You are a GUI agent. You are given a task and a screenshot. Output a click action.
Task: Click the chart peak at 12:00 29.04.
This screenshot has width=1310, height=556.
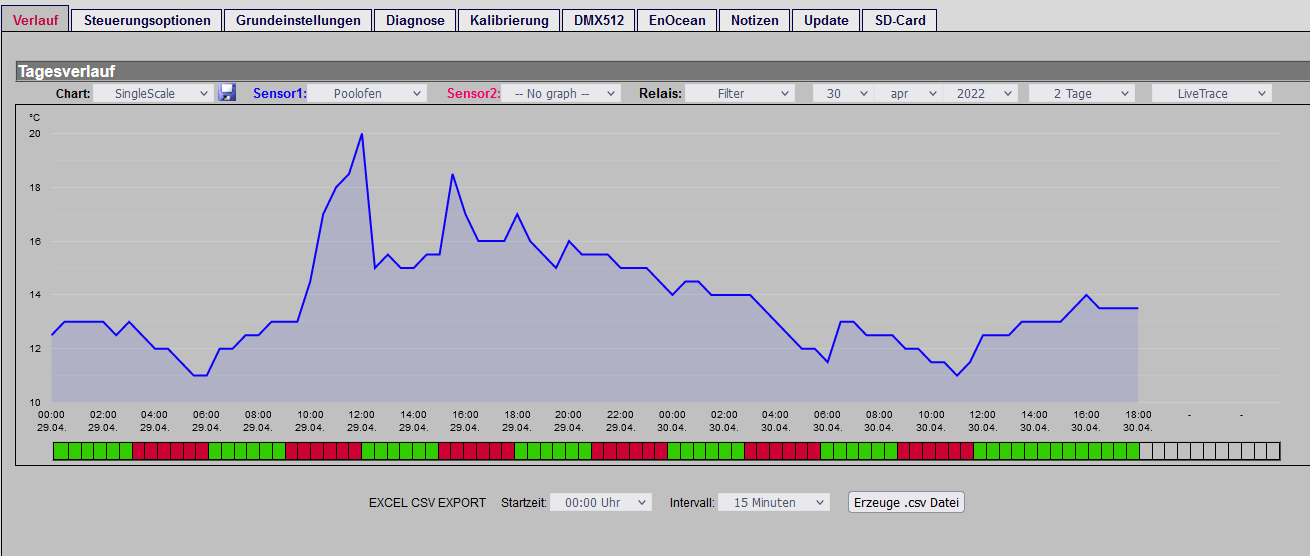[x=361, y=134]
